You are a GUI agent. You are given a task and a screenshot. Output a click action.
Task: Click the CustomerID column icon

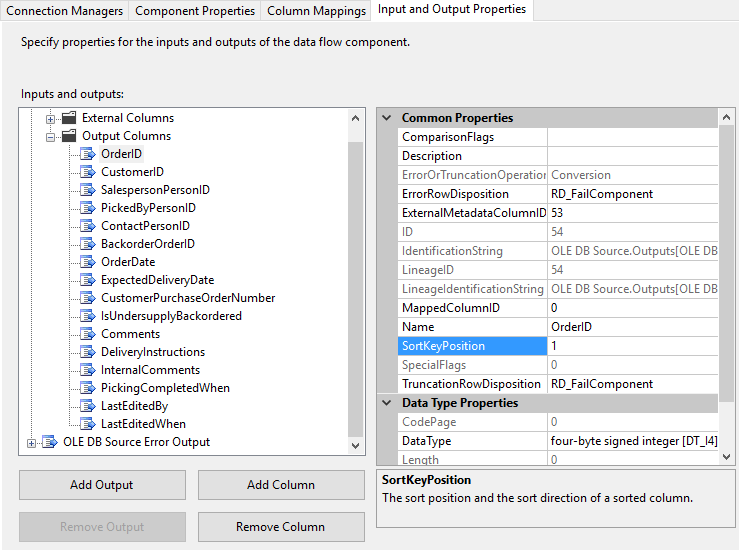(87, 172)
